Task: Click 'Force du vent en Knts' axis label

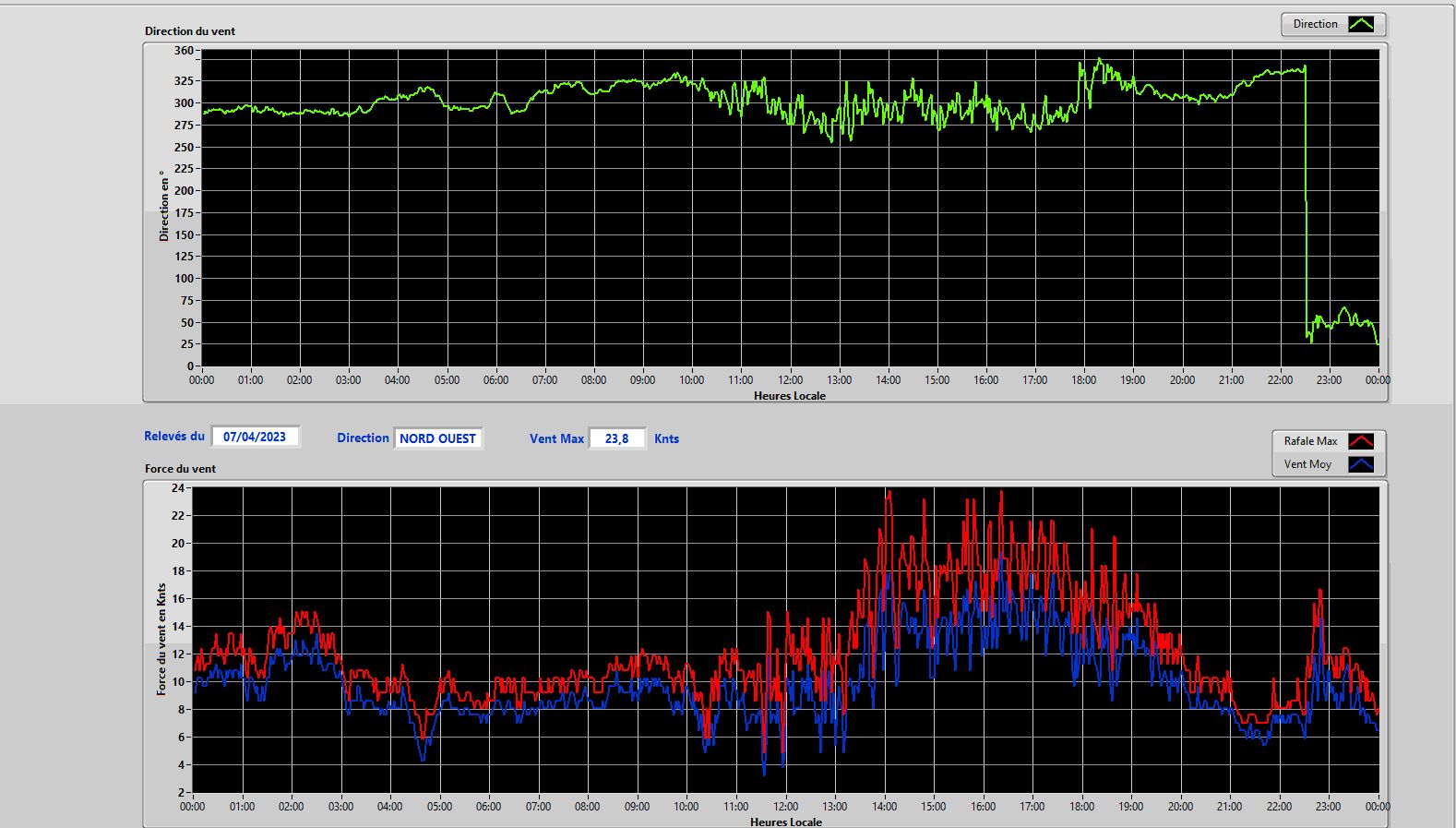Action: point(161,639)
